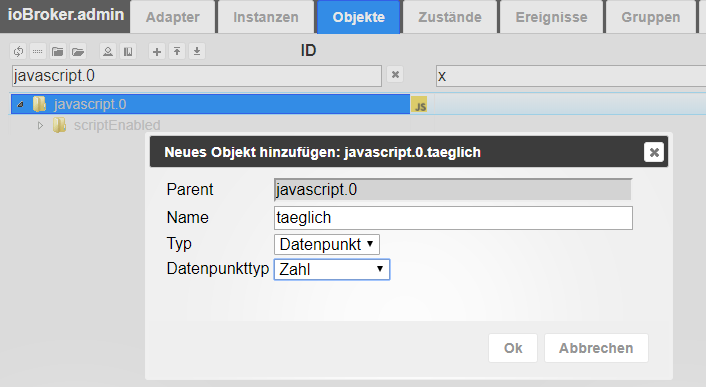Screen dimensions: 706x387
Task: Click the plus icon to add object
Action: coord(157,51)
